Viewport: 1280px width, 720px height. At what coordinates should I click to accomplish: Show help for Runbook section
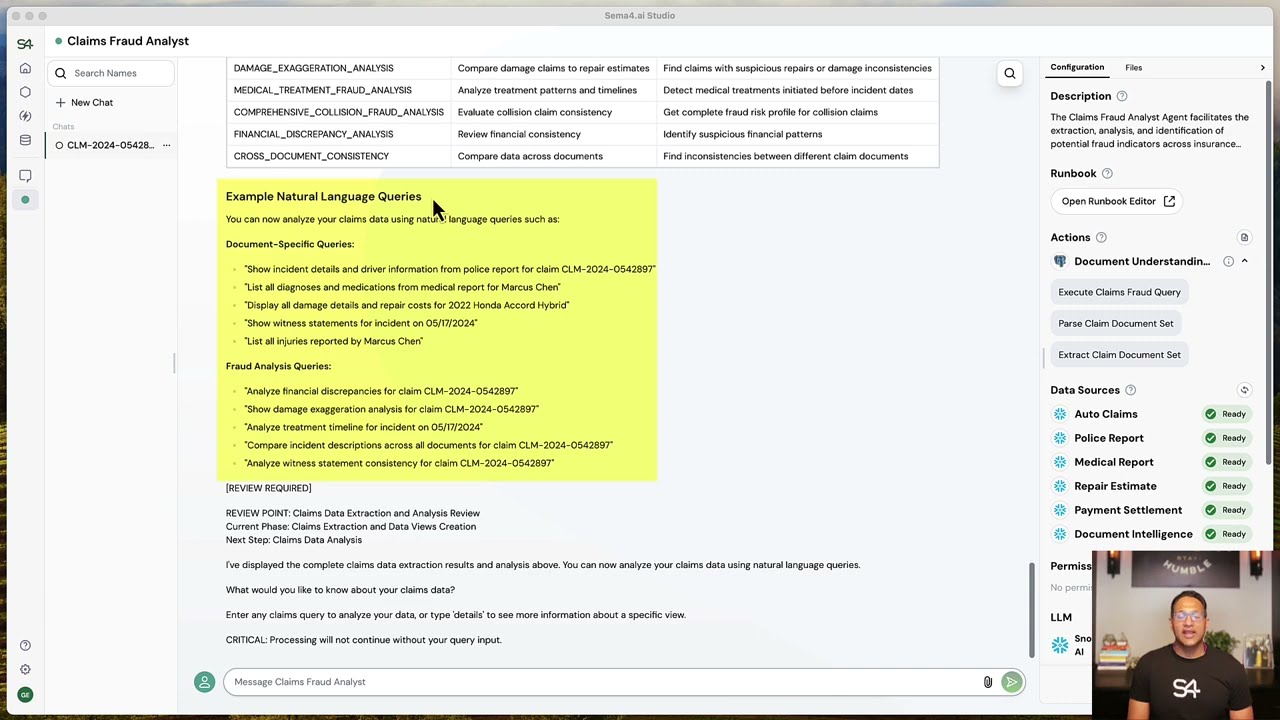click(x=1107, y=173)
